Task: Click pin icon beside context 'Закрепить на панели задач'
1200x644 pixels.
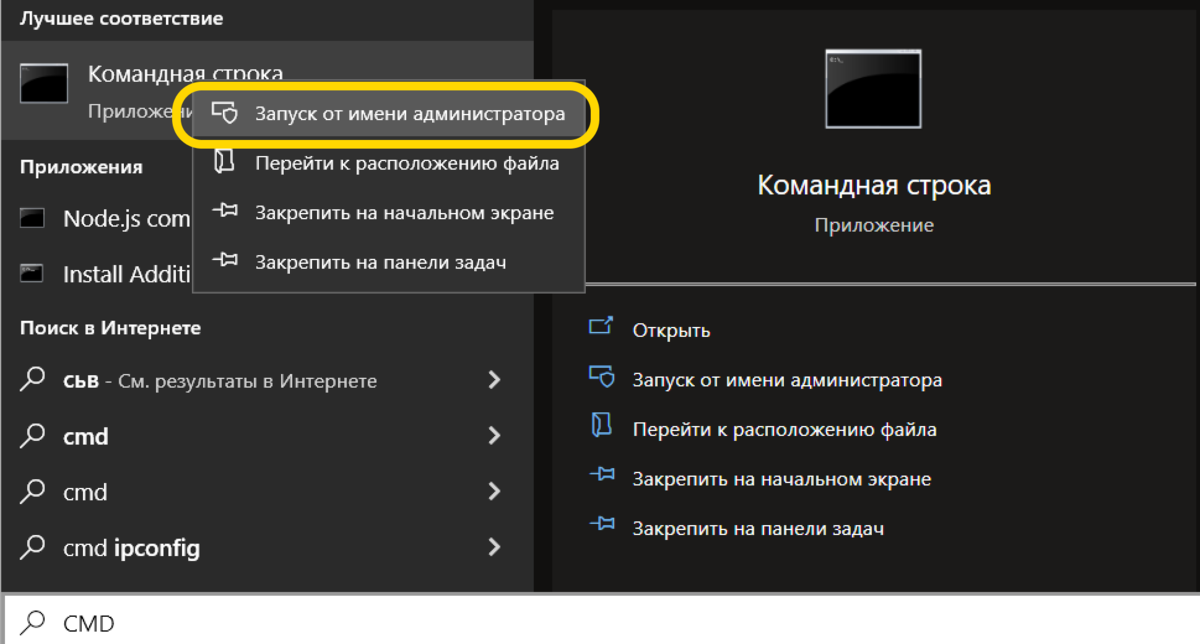Action: [x=226, y=261]
